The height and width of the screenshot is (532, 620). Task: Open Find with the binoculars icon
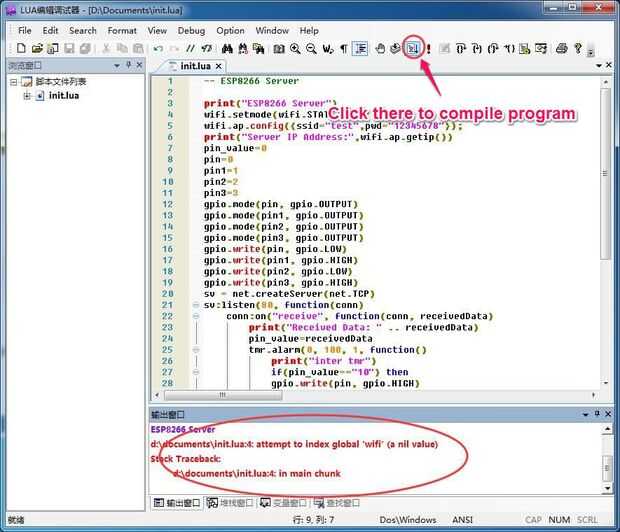point(227,49)
